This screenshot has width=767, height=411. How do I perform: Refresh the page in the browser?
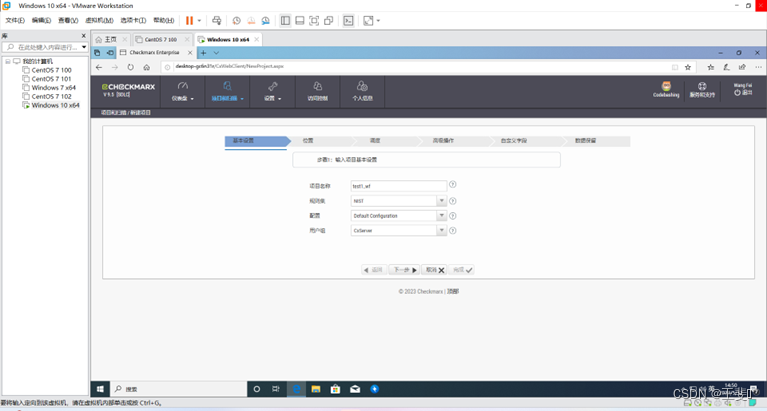tap(131, 67)
